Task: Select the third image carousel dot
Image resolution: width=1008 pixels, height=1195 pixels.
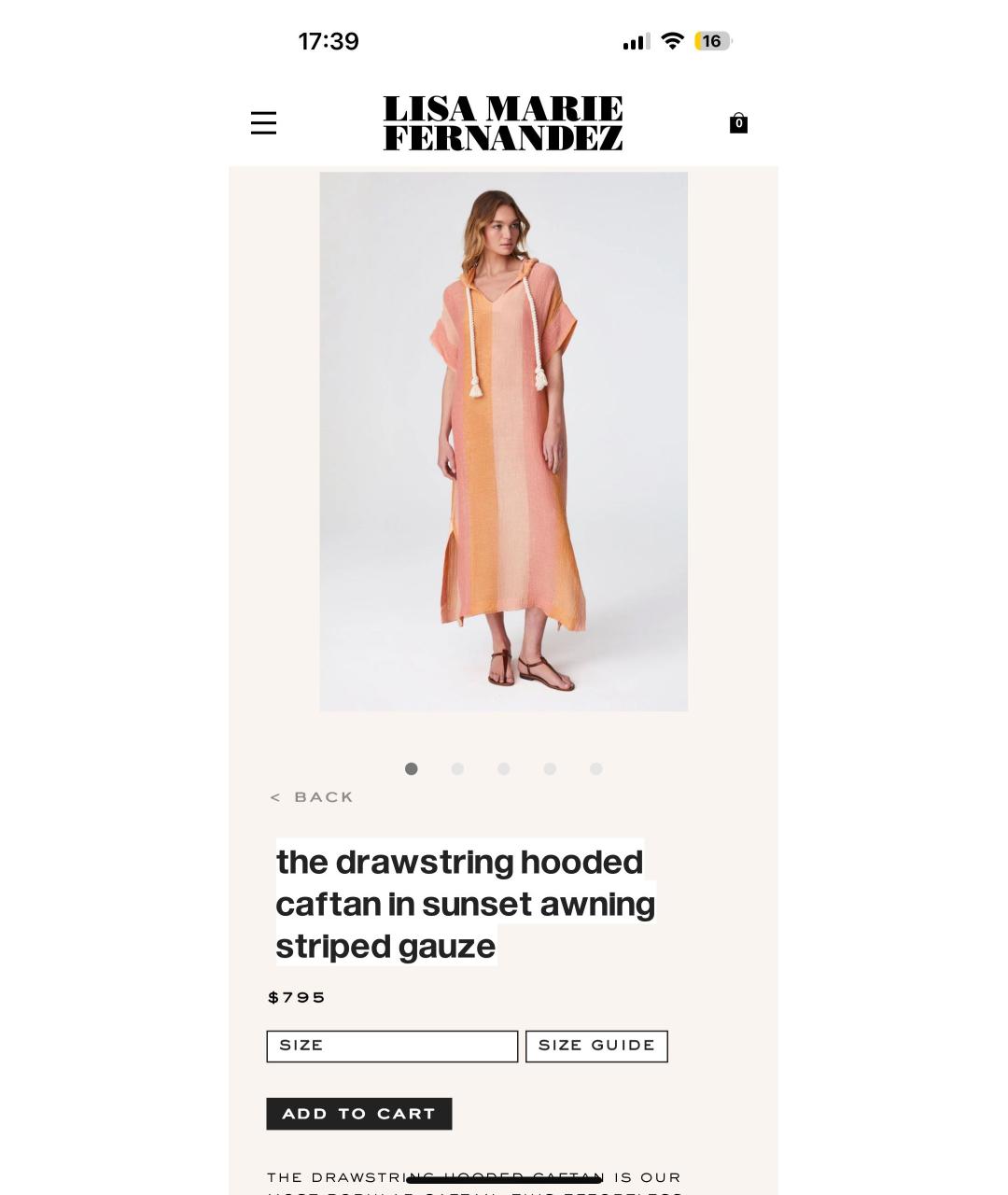Action: (x=504, y=768)
